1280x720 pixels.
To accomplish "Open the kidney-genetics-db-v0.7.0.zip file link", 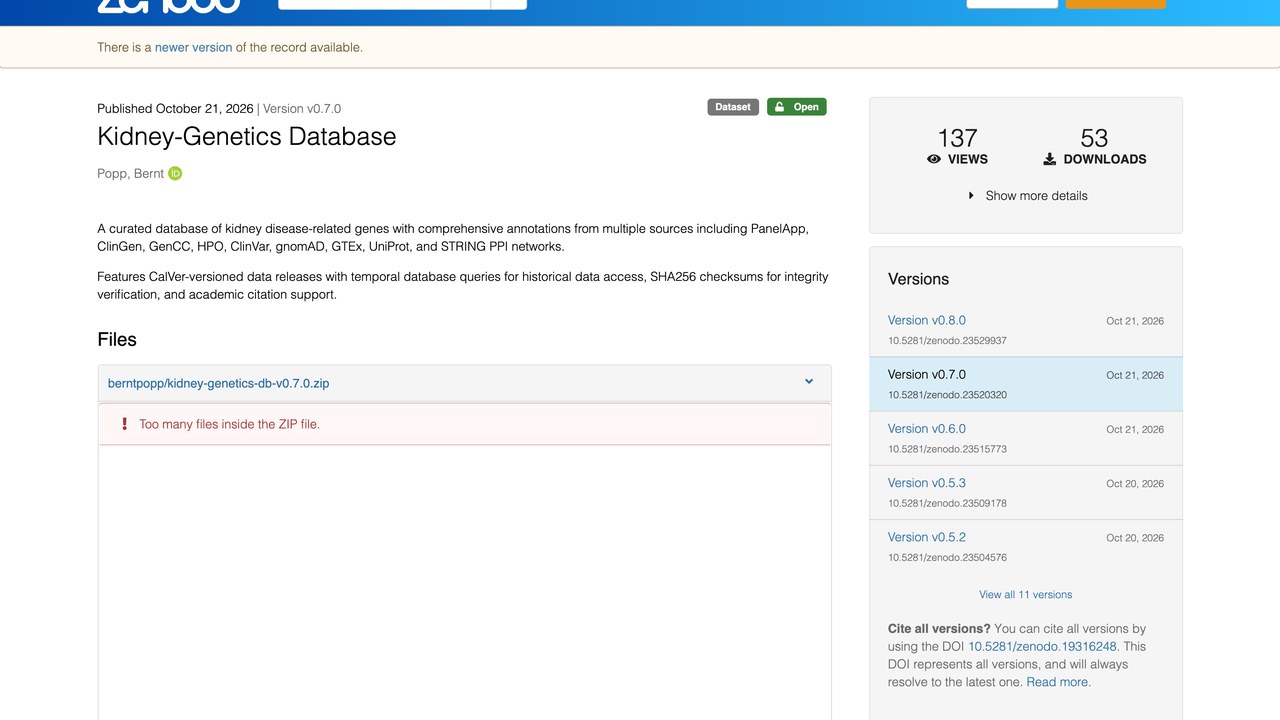I will coord(219,383).
